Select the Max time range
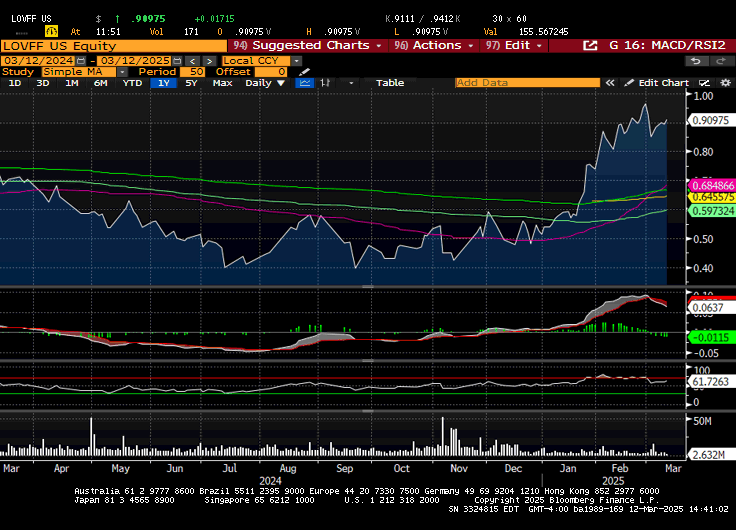The width and height of the screenshot is (736, 530). [x=222, y=83]
